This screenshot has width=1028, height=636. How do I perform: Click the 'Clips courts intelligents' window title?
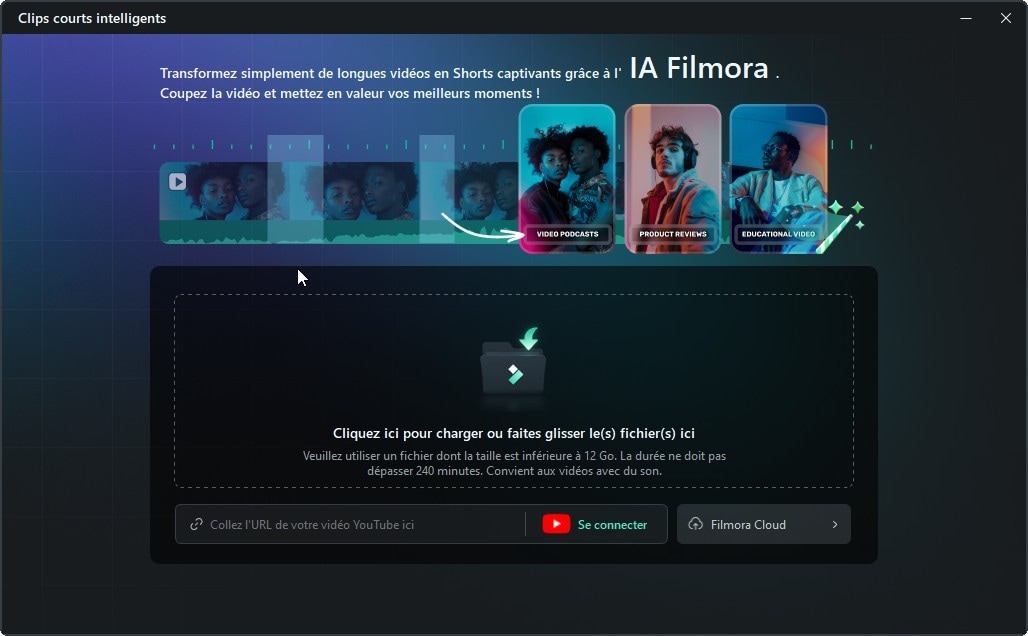[x=92, y=18]
